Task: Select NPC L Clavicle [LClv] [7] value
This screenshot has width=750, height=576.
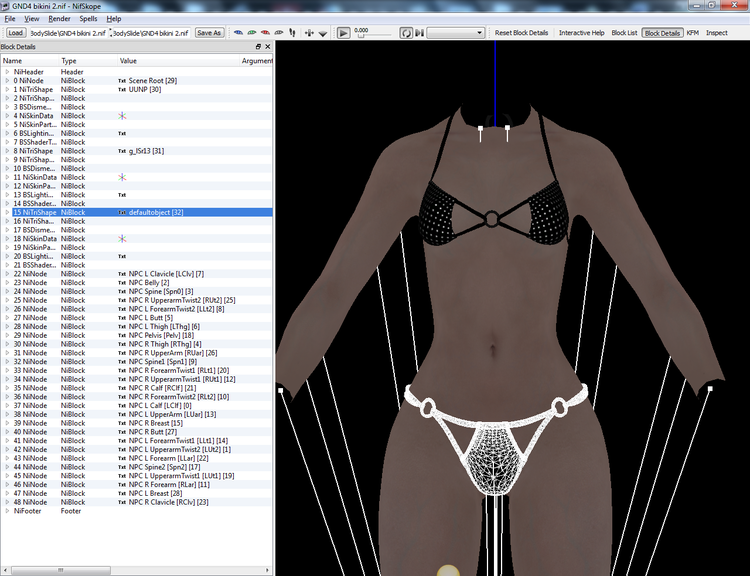Action: (166, 274)
